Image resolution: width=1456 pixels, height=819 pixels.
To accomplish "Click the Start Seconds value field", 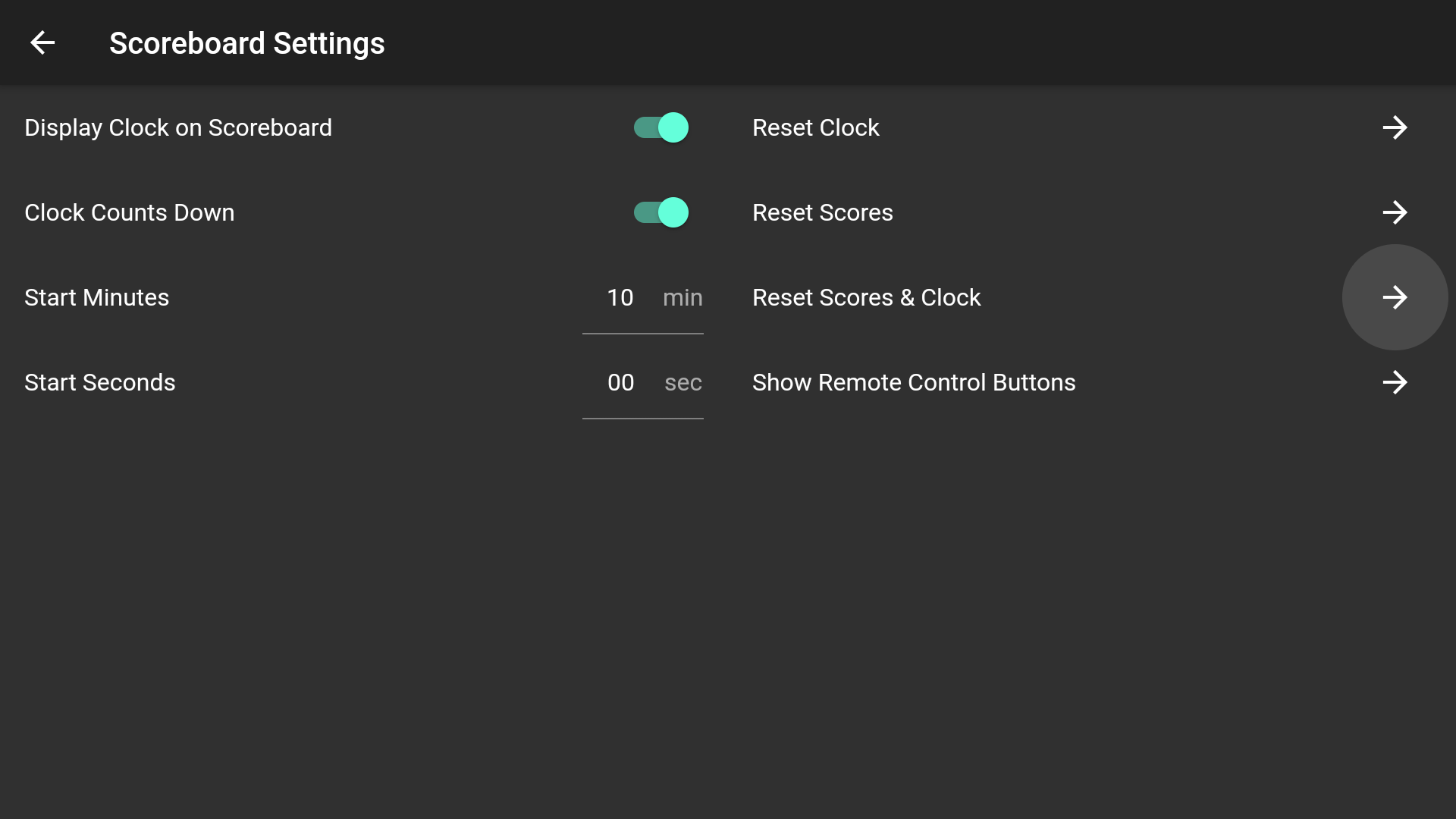I will coord(621,382).
